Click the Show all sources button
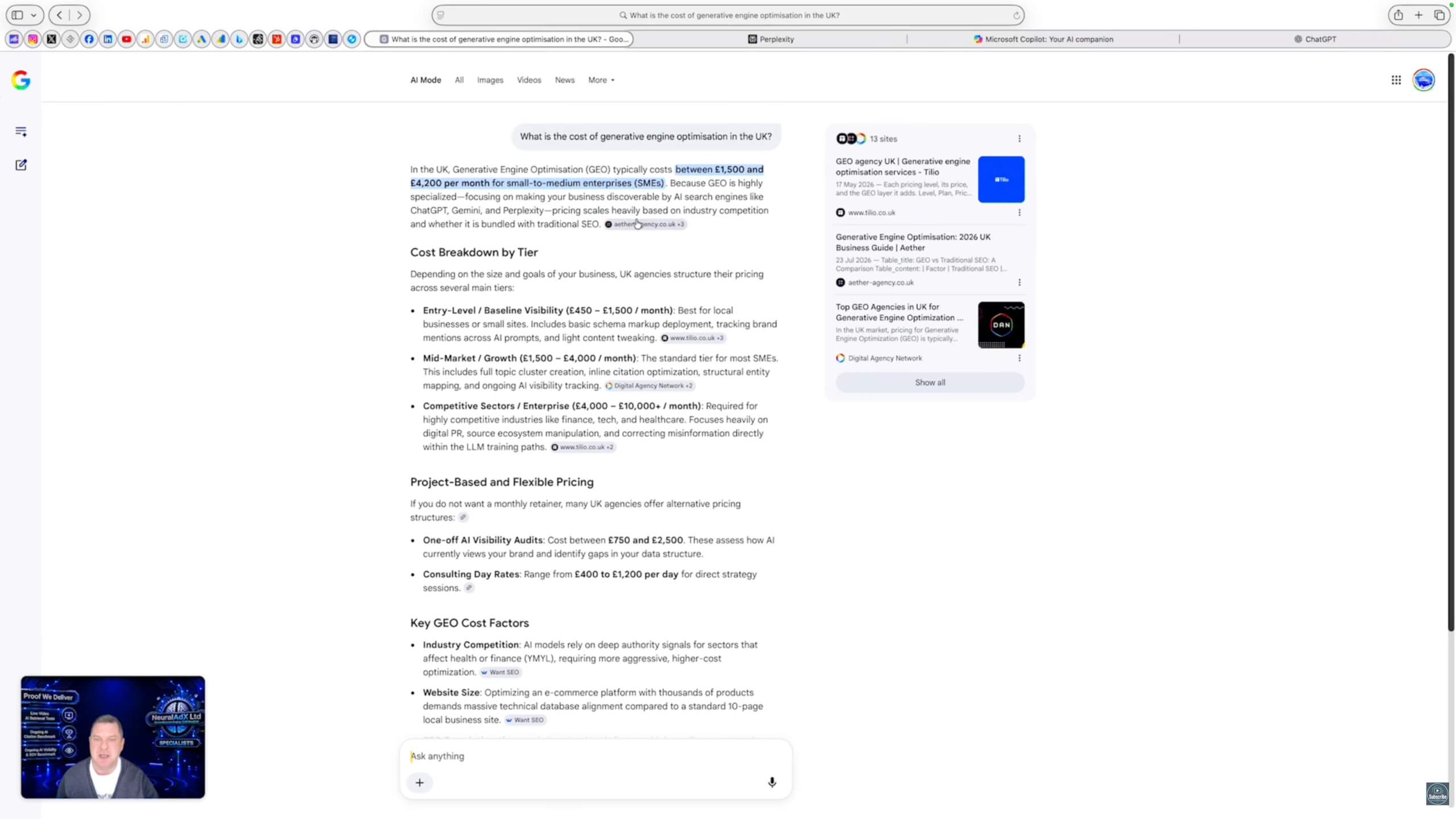 click(x=930, y=383)
